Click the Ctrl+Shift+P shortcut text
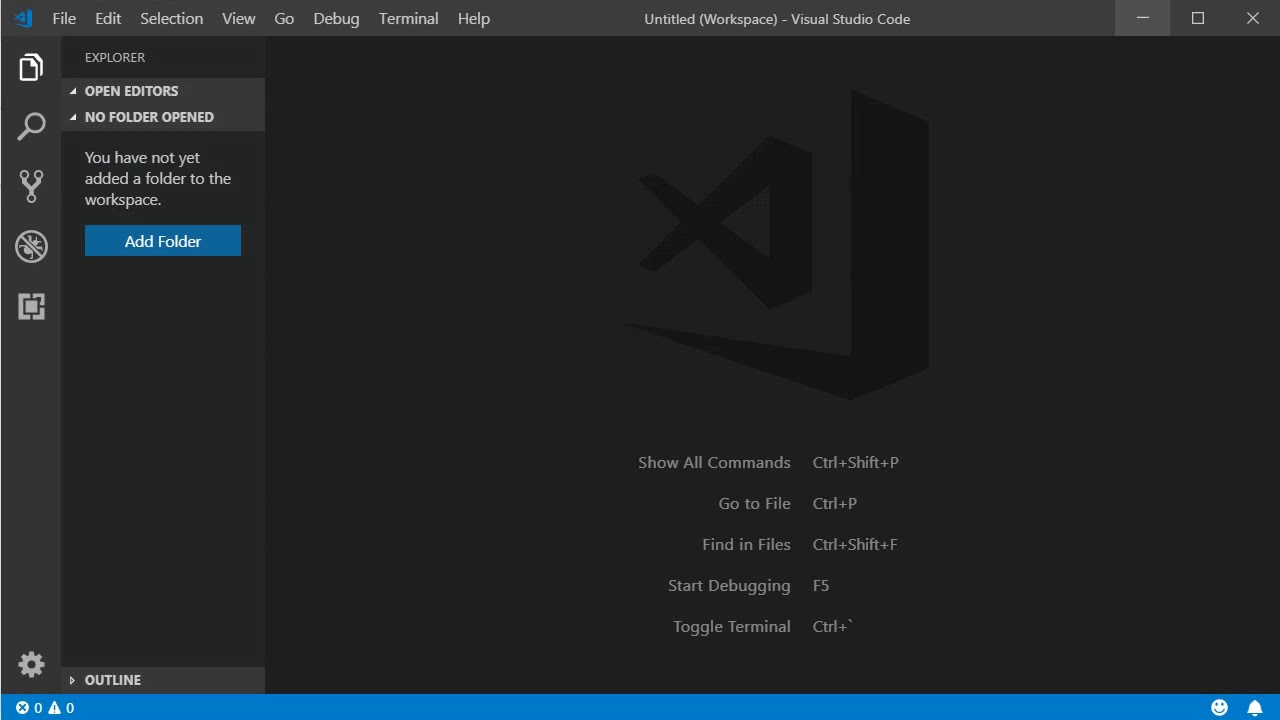 click(x=856, y=462)
